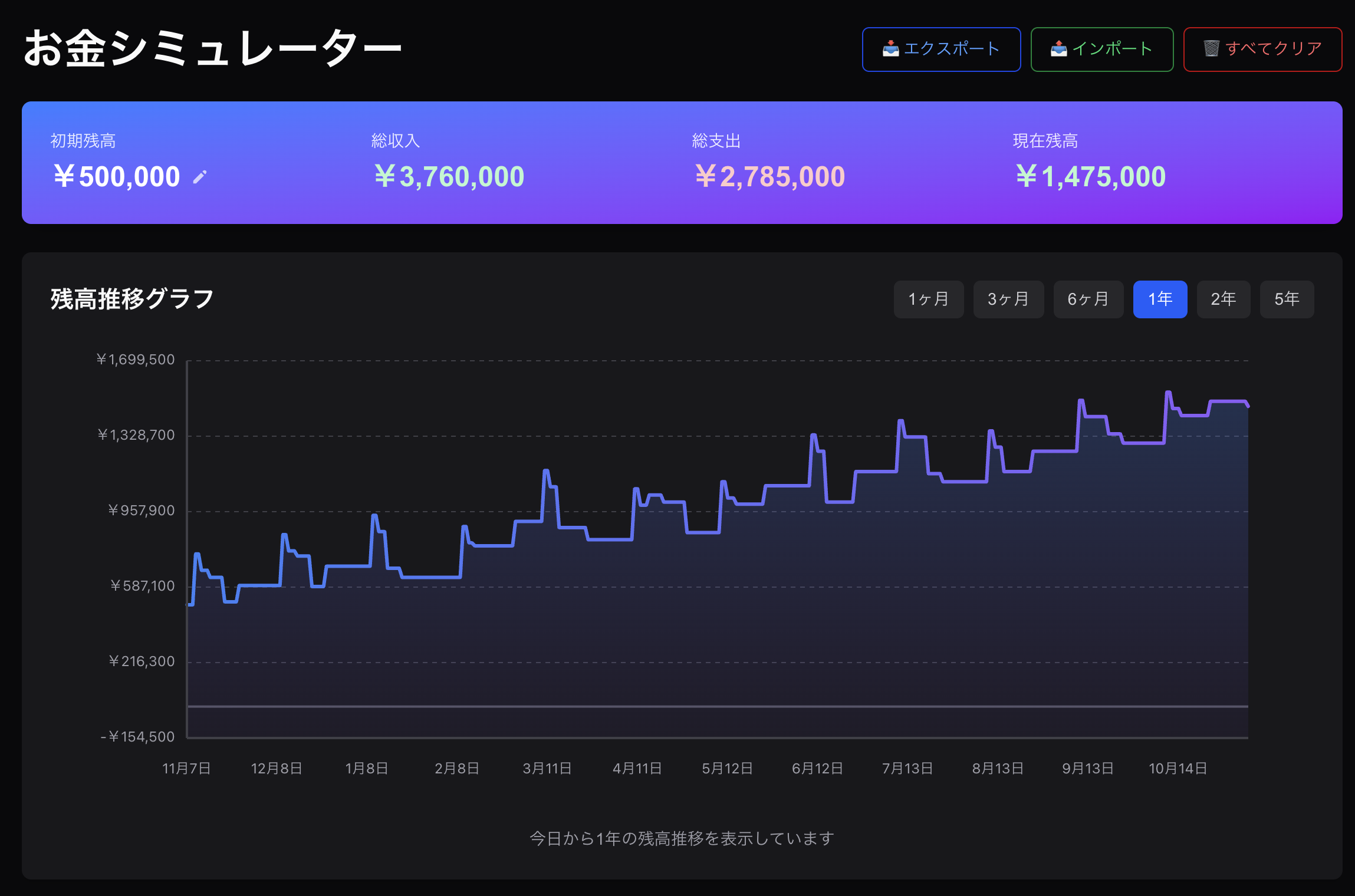Viewport: 1355px width, 896px height.
Task: Click the pencil edit icon beside 初期残高
Action: point(200,177)
